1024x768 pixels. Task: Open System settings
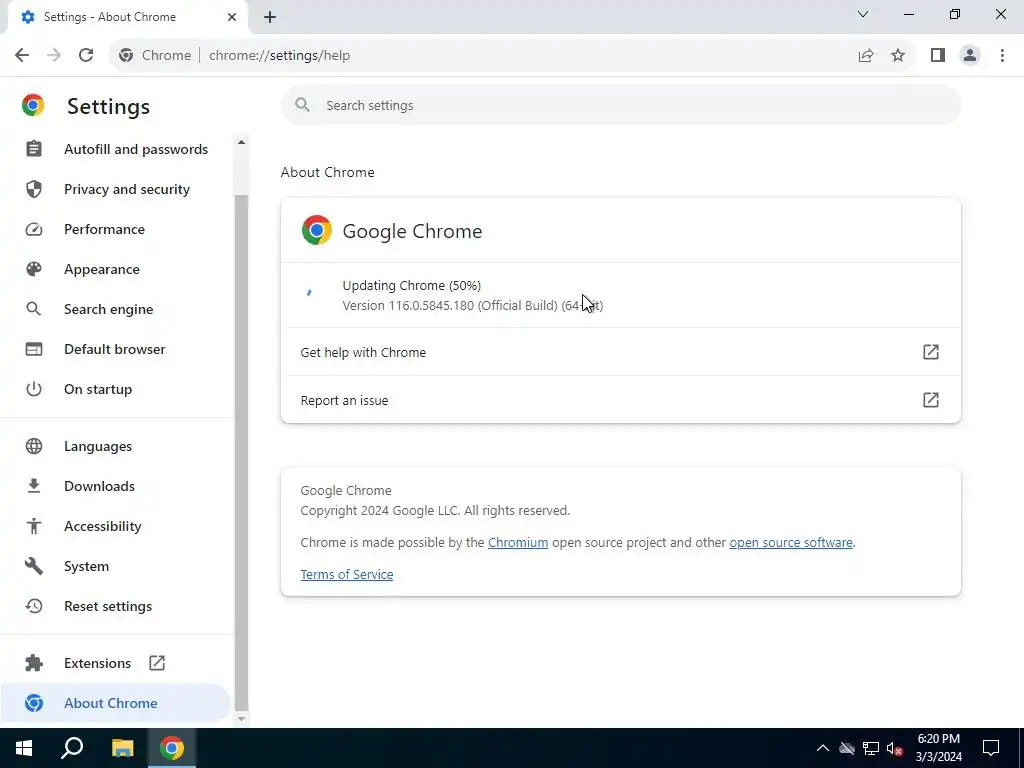pyautogui.click(x=116, y=566)
